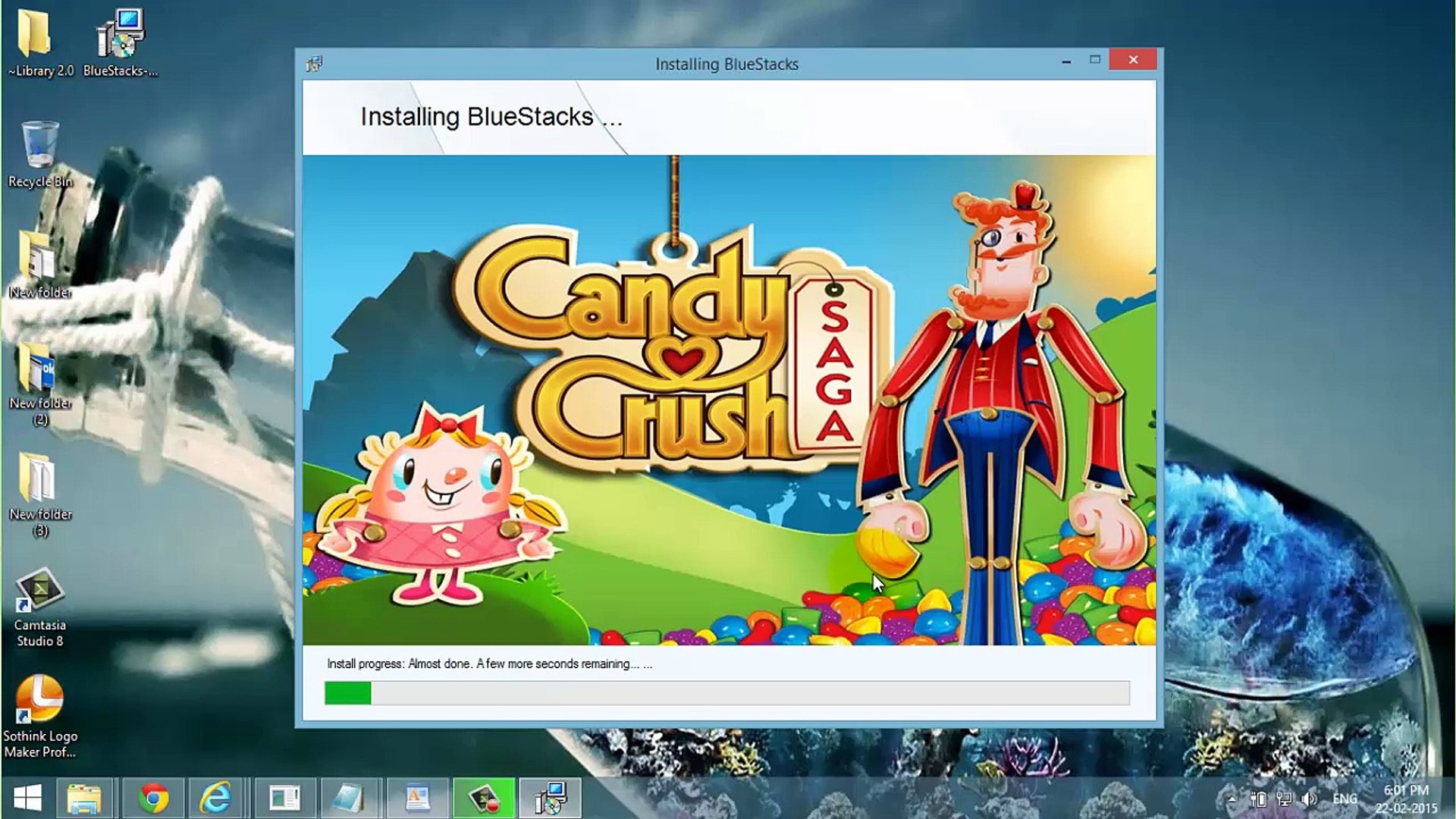Open File Explorer from the taskbar
Viewport: 1456px width, 819px height.
click(x=84, y=798)
